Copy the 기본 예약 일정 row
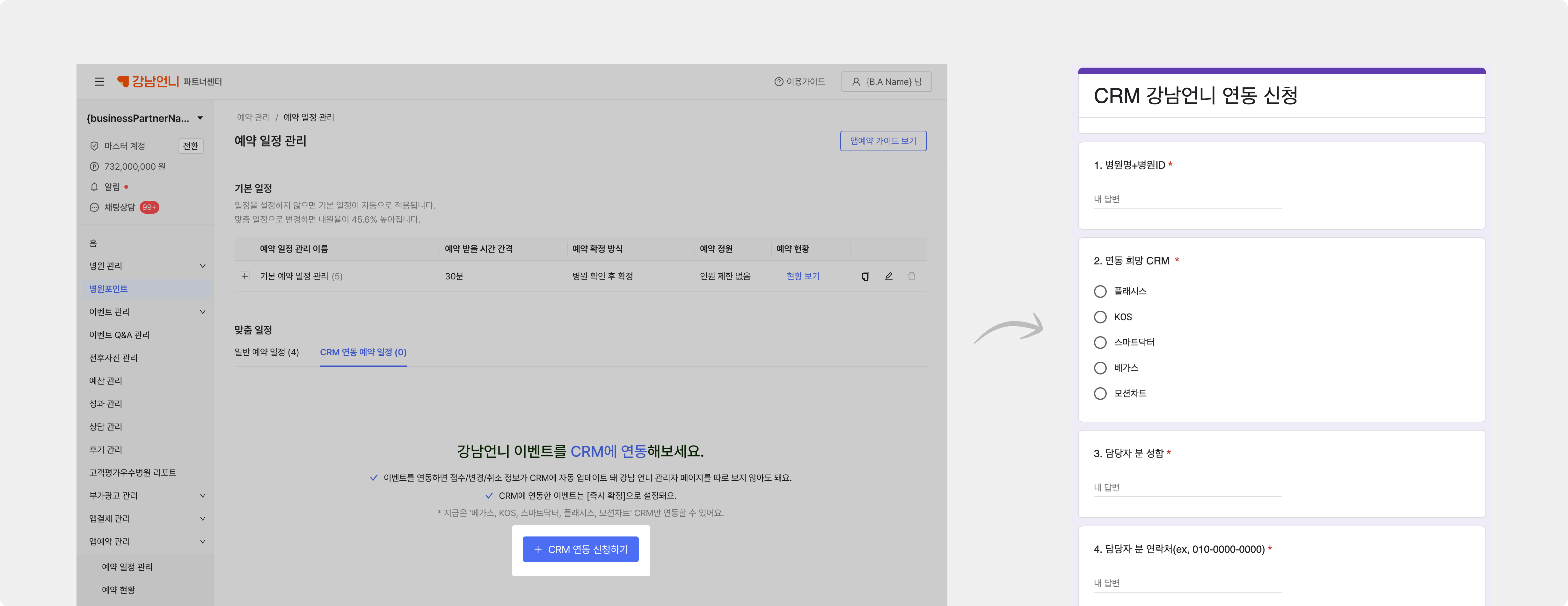Screen dimensions: 1568x606 [x=865, y=277]
